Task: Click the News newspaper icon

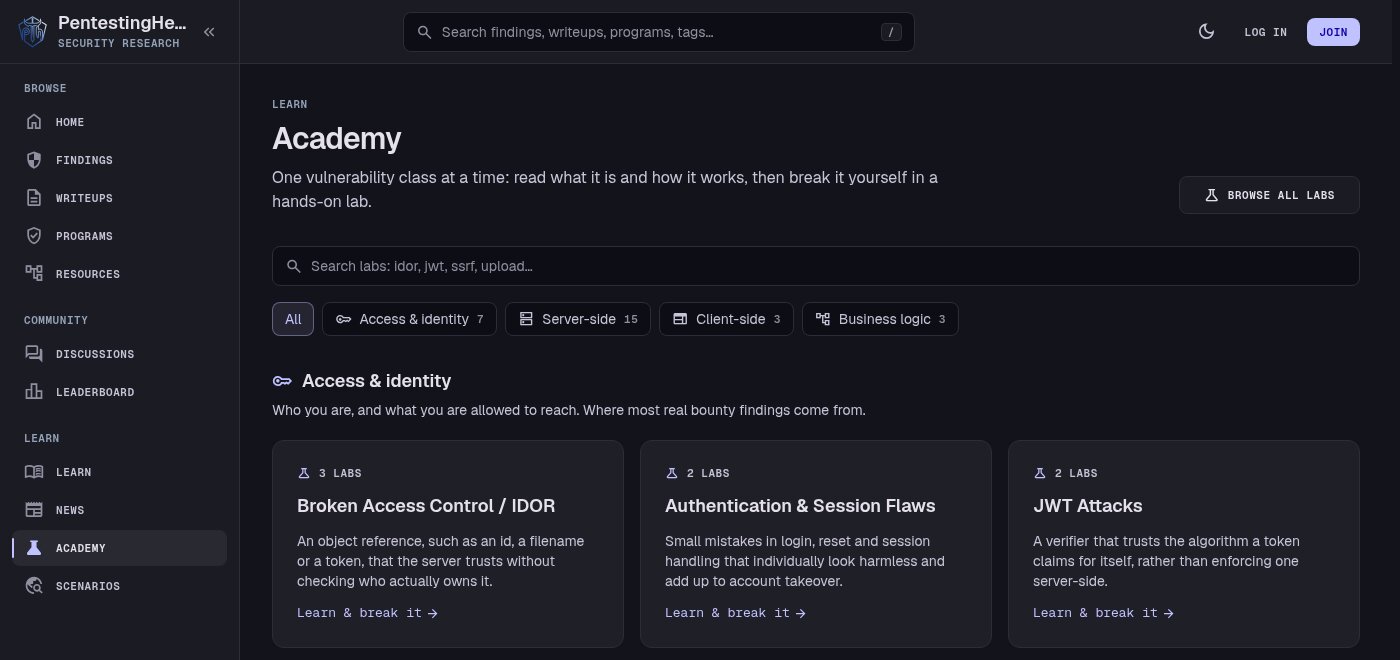Action: point(34,510)
